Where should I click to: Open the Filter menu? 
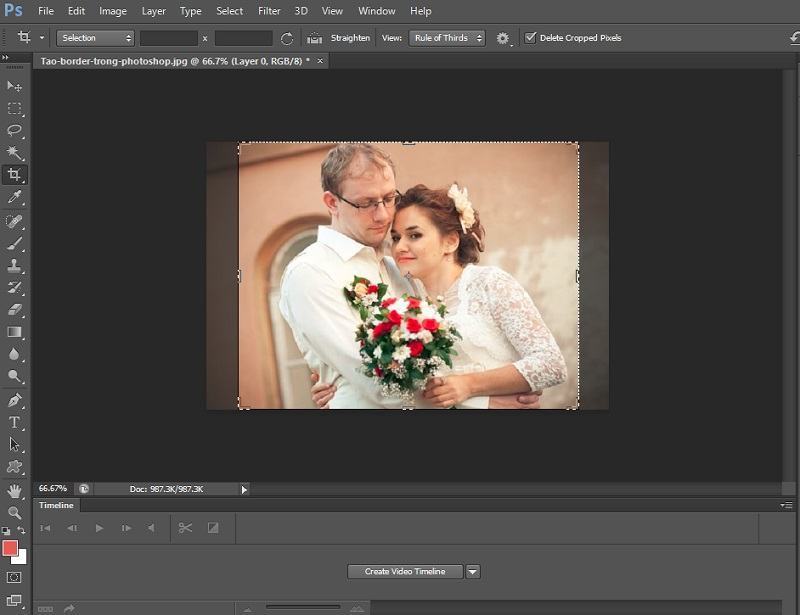click(268, 11)
